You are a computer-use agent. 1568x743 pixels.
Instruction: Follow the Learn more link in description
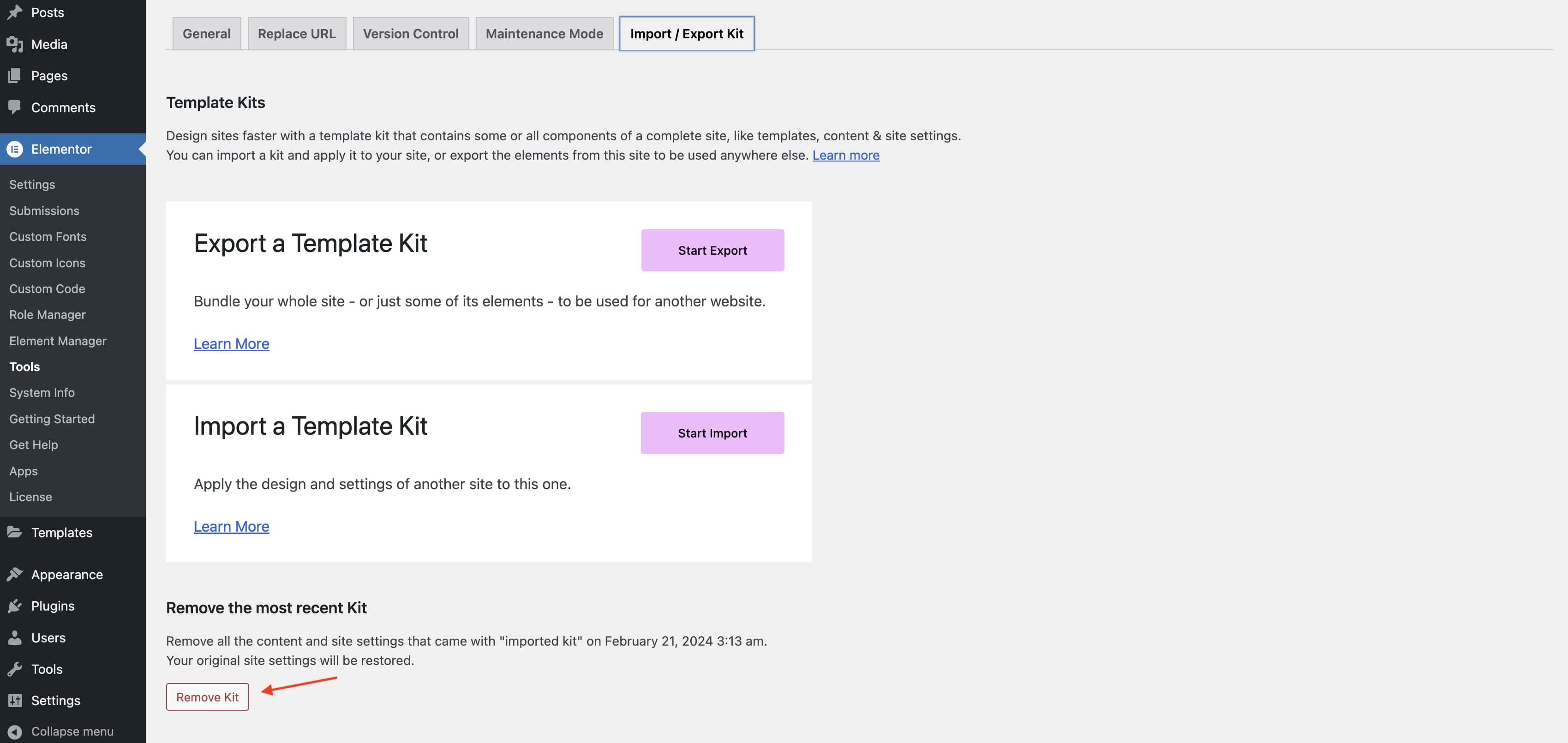pos(845,155)
